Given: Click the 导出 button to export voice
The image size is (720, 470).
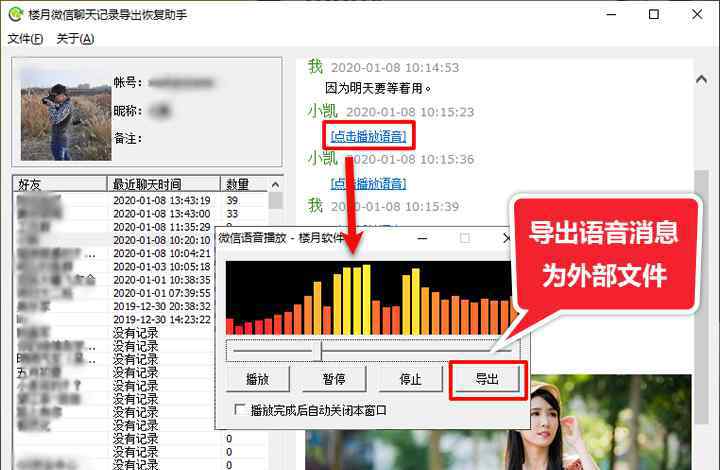Looking at the screenshot, I should point(487,379).
